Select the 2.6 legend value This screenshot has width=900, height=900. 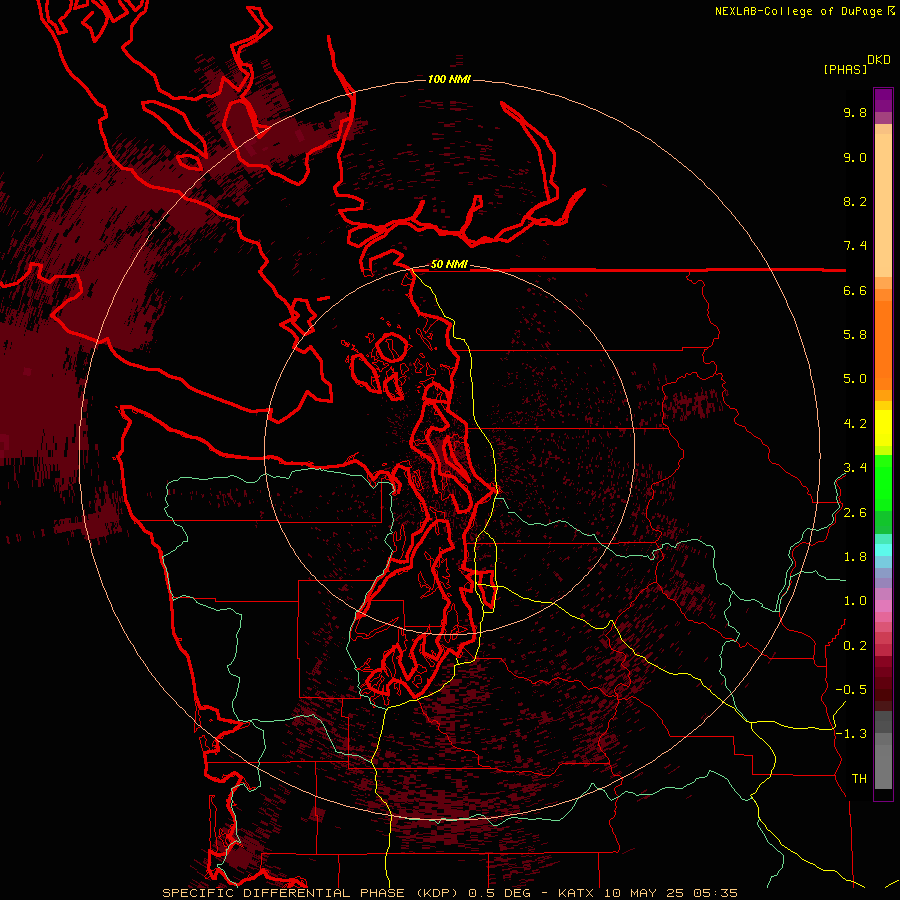click(855, 513)
